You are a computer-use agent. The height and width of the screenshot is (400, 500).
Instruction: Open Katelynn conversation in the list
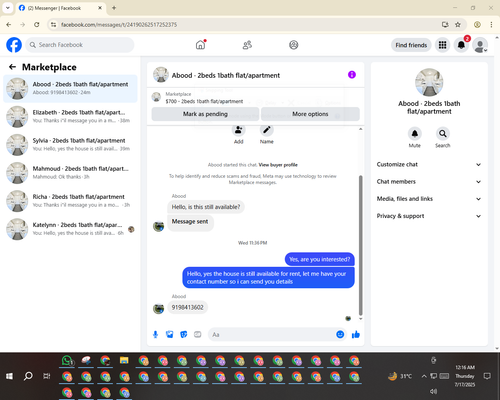click(70, 229)
